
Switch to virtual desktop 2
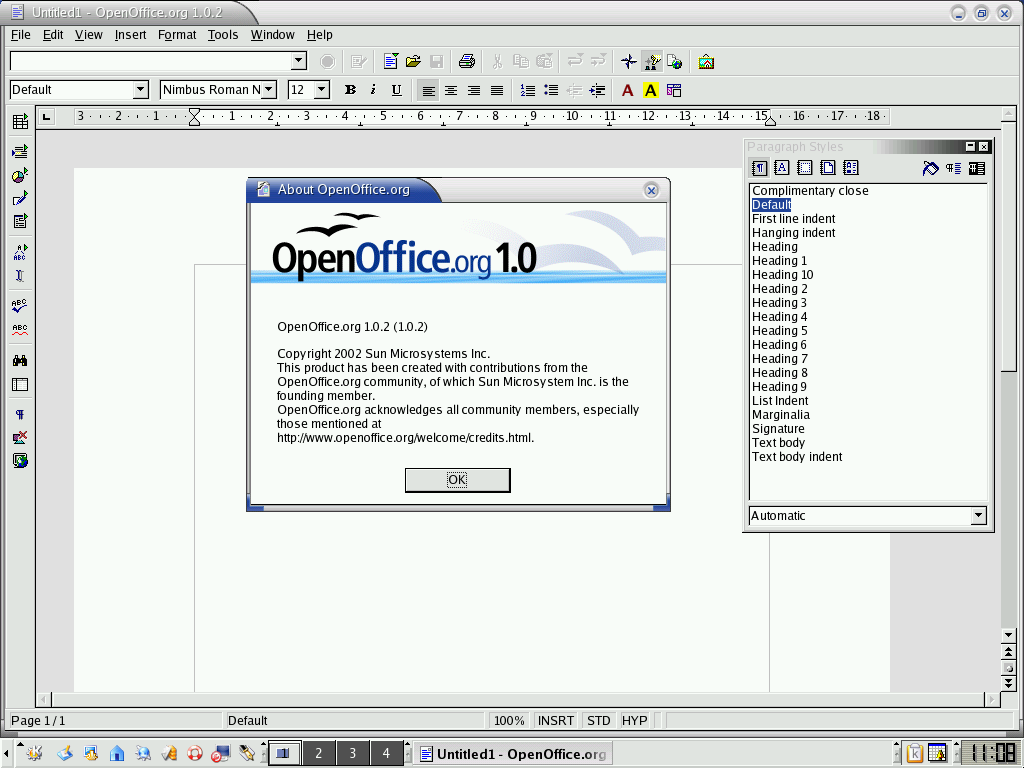[x=319, y=753]
